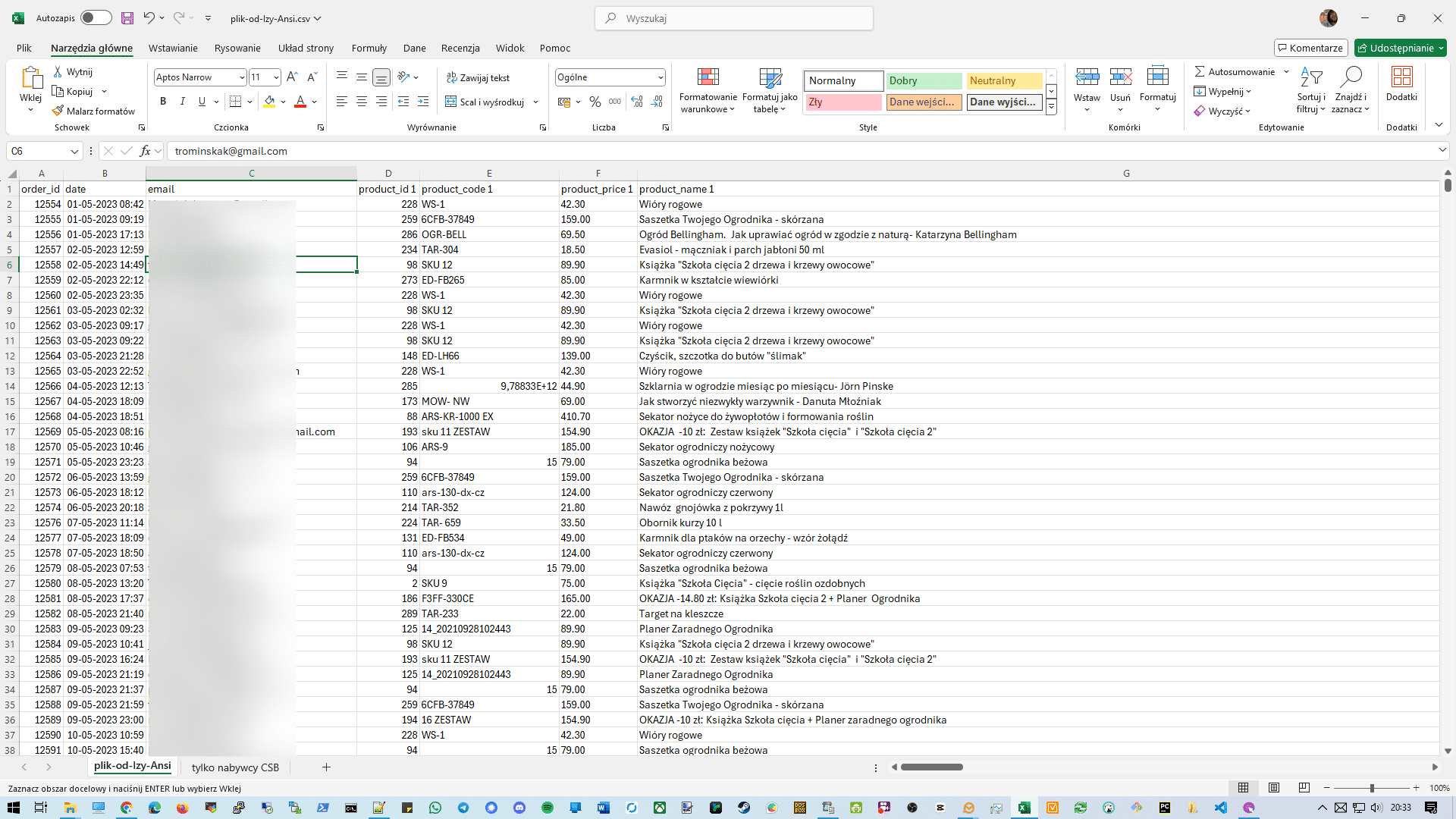The width and height of the screenshot is (1456, 819).
Task: Click the zoom slider in status bar
Action: 1371,788
